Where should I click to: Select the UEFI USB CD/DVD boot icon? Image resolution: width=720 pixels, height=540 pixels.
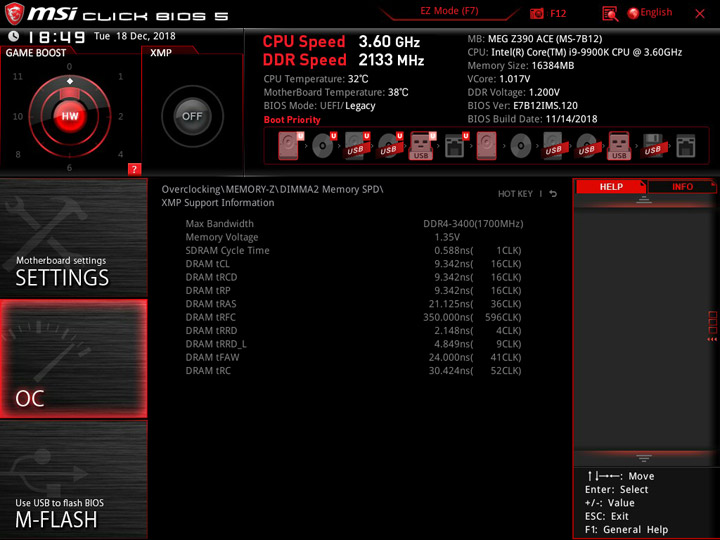390,146
